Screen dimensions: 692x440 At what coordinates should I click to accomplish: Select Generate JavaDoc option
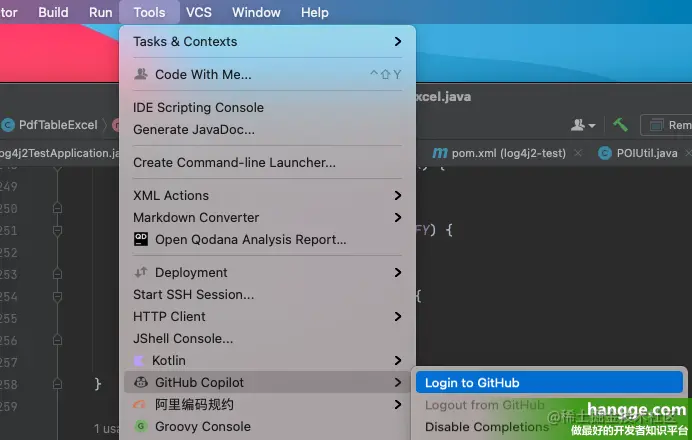point(267,130)
